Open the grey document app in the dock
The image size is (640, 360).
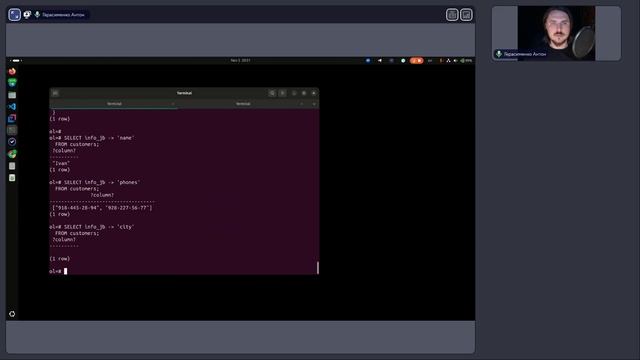click(12, 166)
